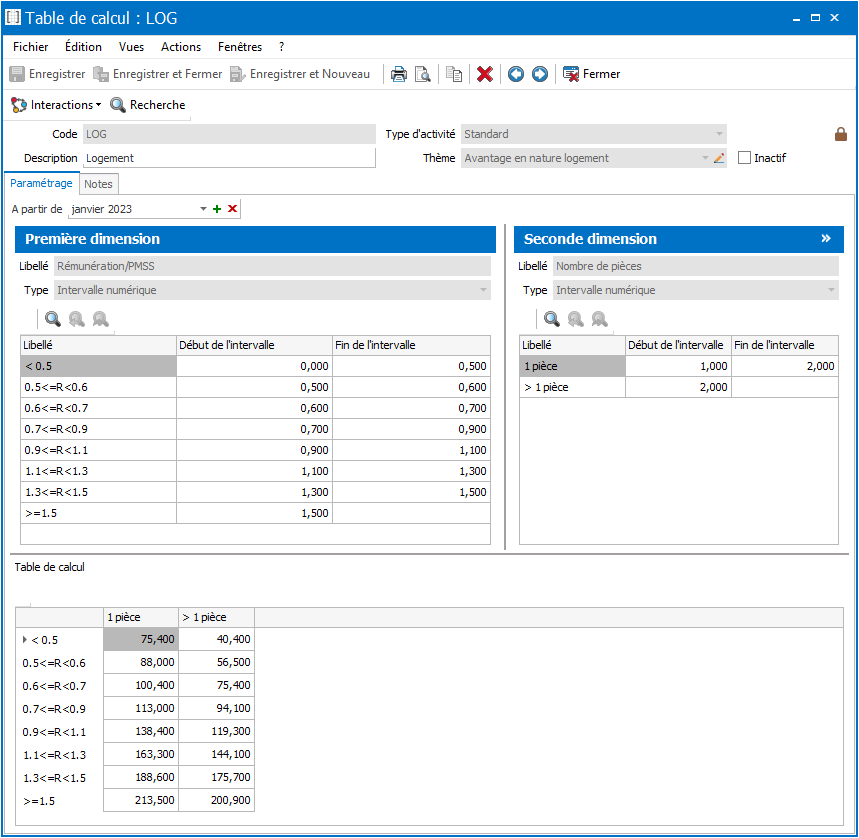Open the print preview icon
Image resolution: width=859 pixels, height=838 pixels.
click(422, 74)
